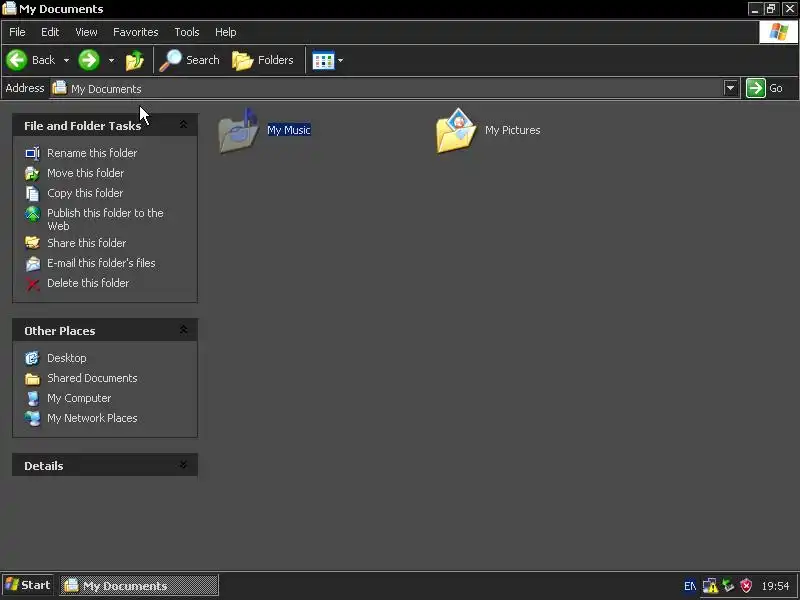
Task: Expand the Address bar dropdown
Action: [x=731, y=88]
